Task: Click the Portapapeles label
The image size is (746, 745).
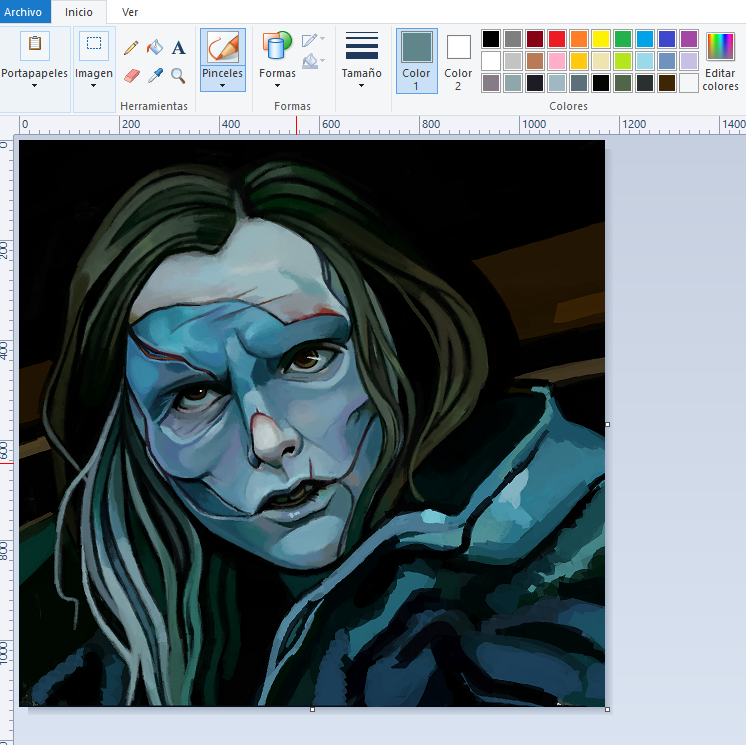Action: (x=34, y=73)
